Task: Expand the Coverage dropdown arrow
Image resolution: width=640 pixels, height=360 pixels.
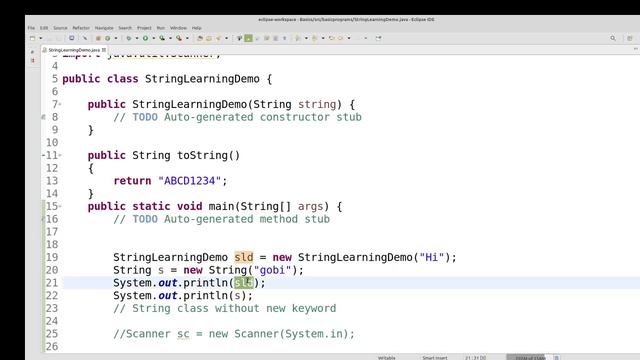Action: (x=170, y=38)
